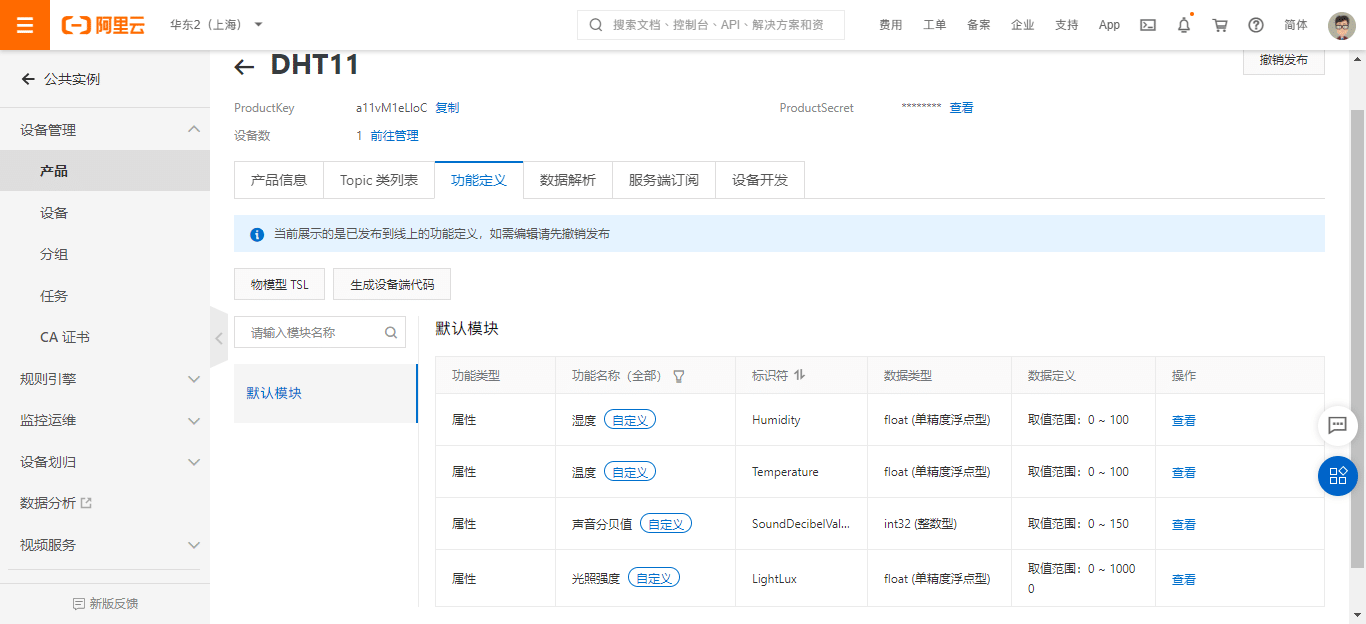Expand the 监控运维 sidebar section
The width and height of the screenshot is (1366, 624).
[194, 421]
